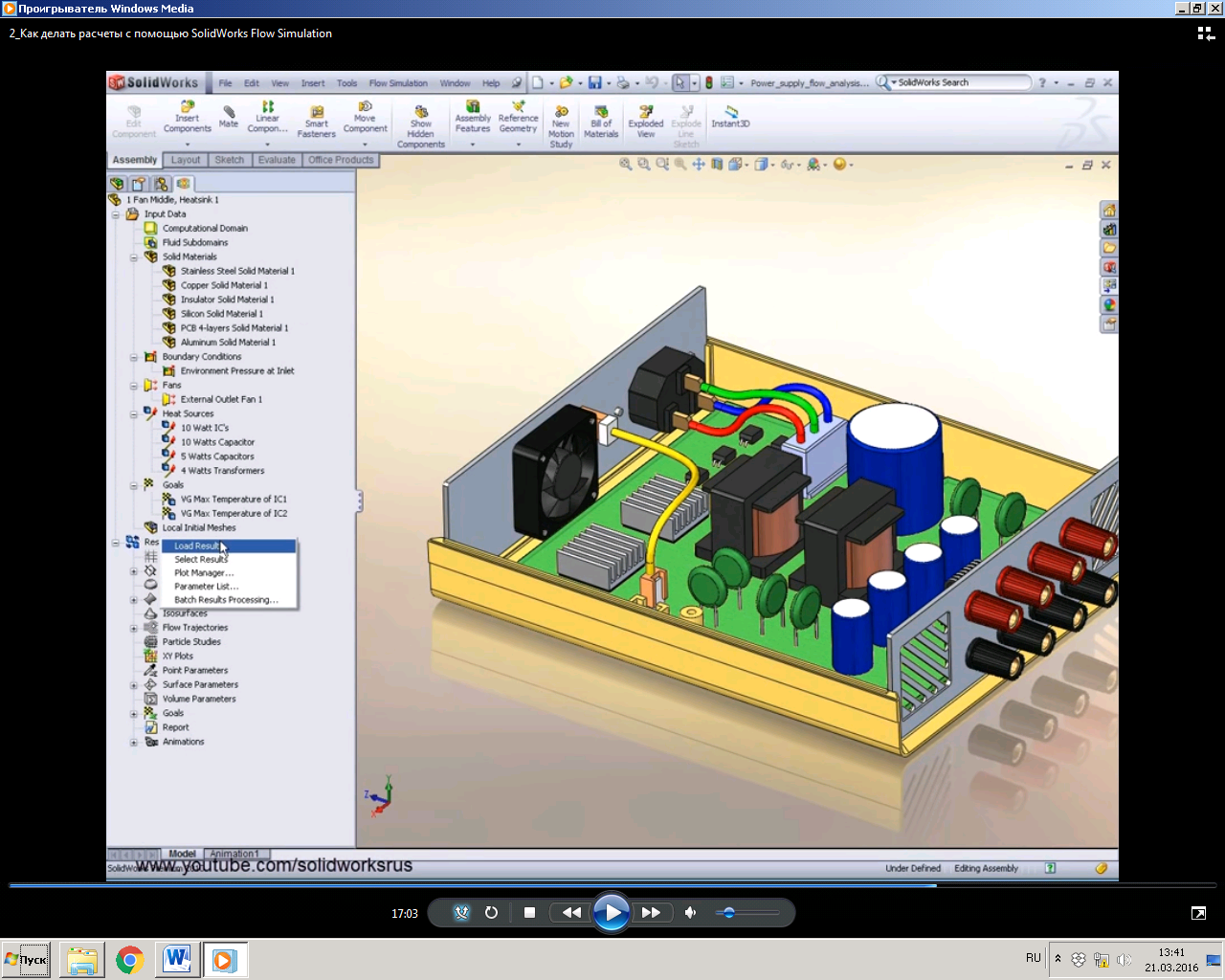The height and width of the screenshot is (980, 1225).
Task: Open the Flow Simulation analysis tab icon
Action: pos(183,183)
